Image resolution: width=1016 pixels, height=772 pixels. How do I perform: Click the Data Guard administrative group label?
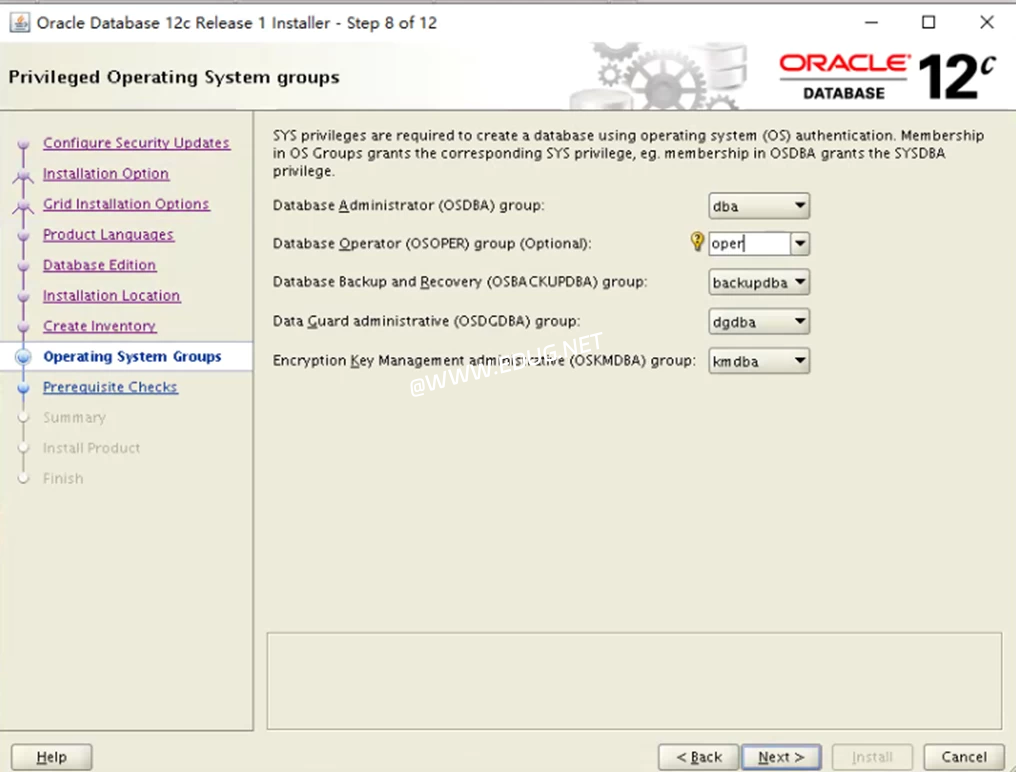[x=426, y=322]
